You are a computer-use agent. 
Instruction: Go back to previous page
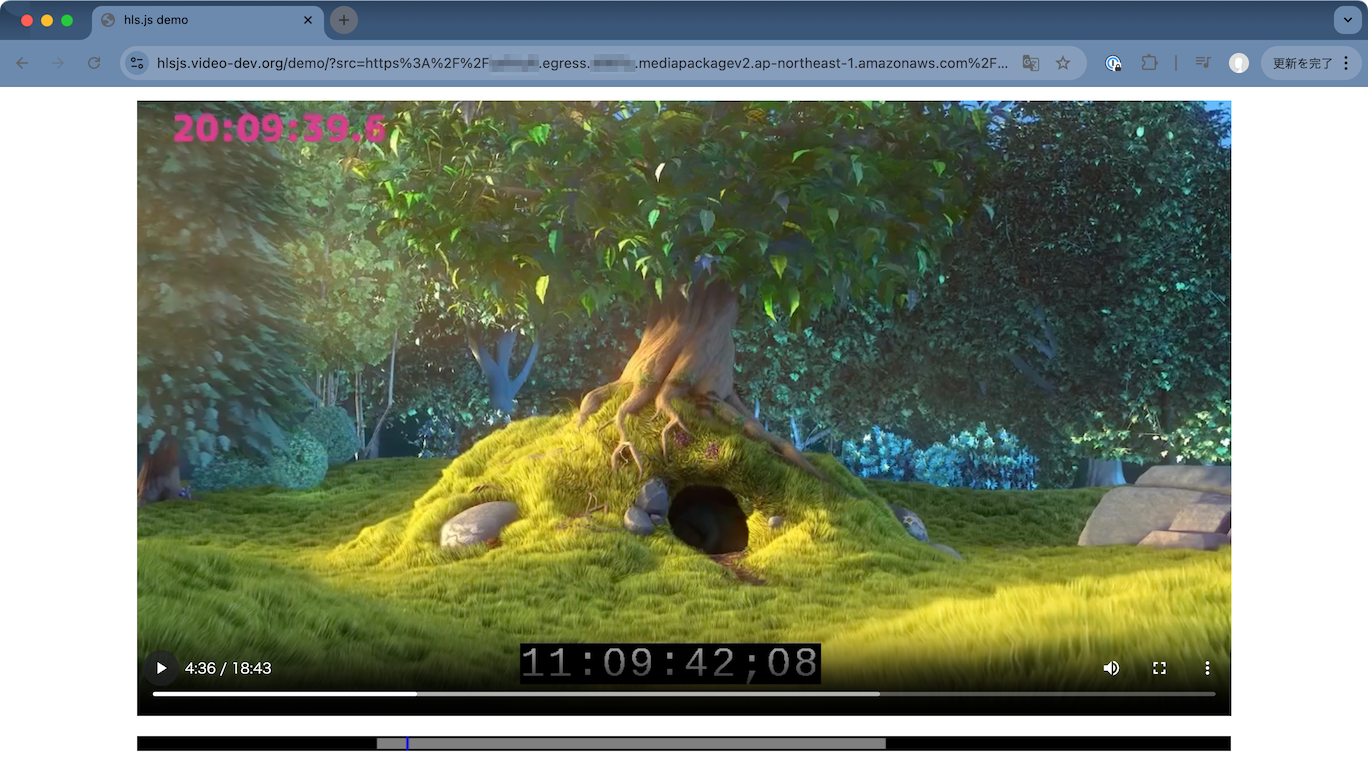[x=22, y=63]
